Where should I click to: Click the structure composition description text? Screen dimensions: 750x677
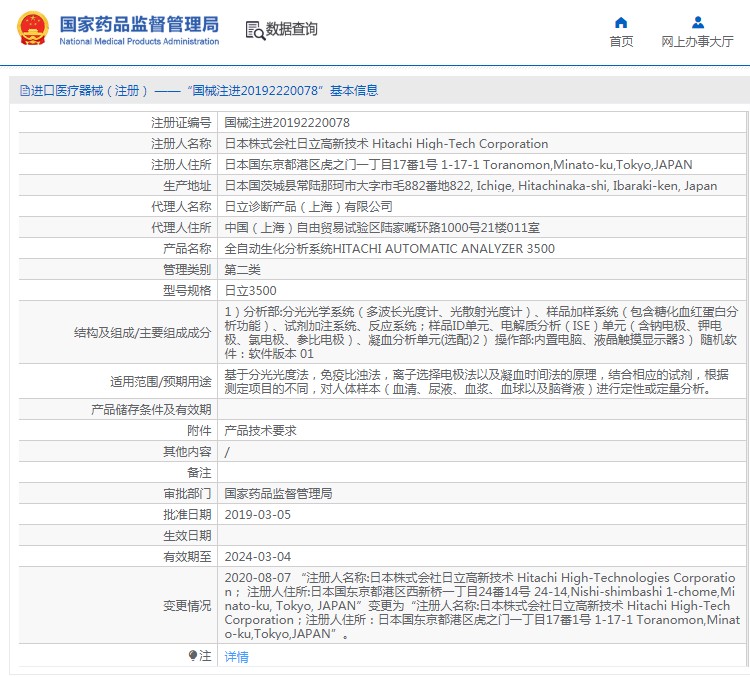(x=481, y=333)
